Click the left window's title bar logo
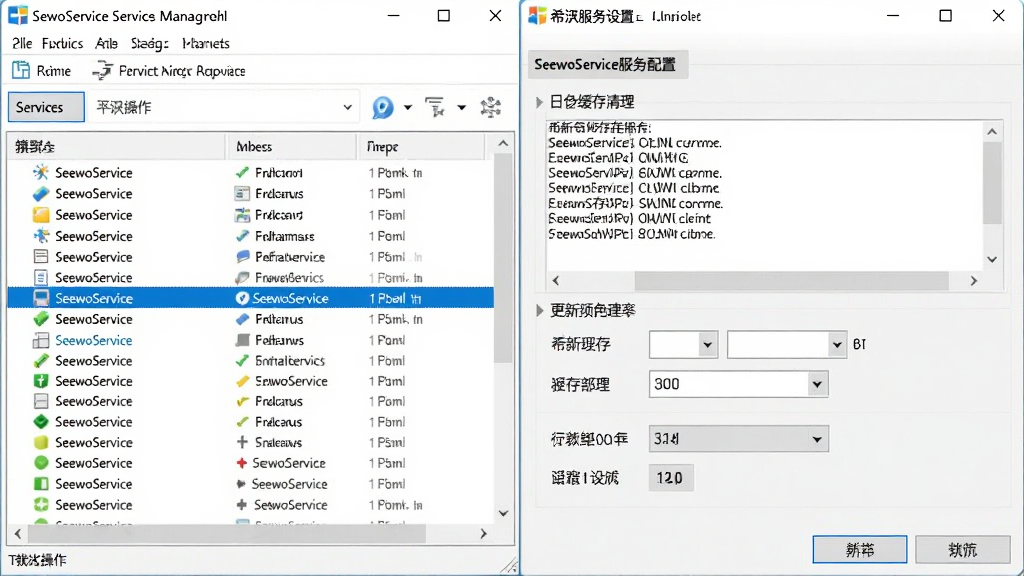 tap(18, 16)
